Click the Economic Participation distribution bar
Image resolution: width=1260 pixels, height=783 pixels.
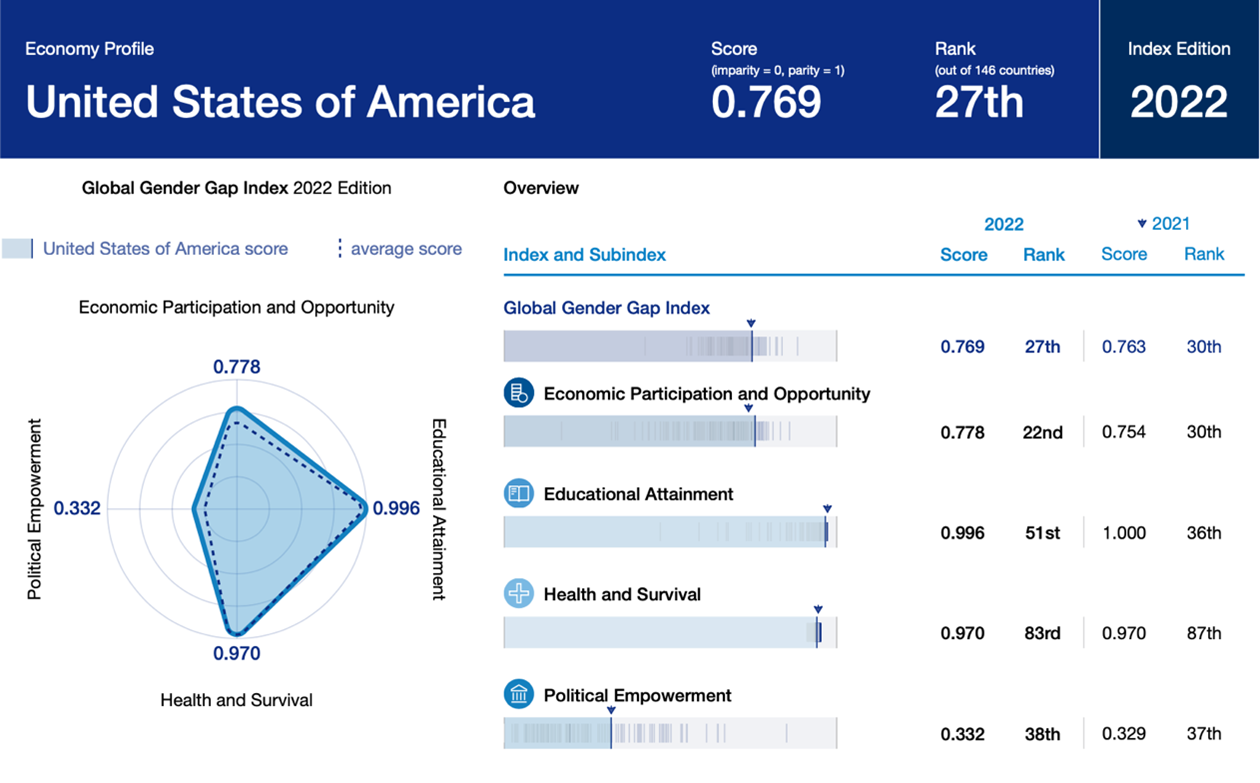point(669,431)
